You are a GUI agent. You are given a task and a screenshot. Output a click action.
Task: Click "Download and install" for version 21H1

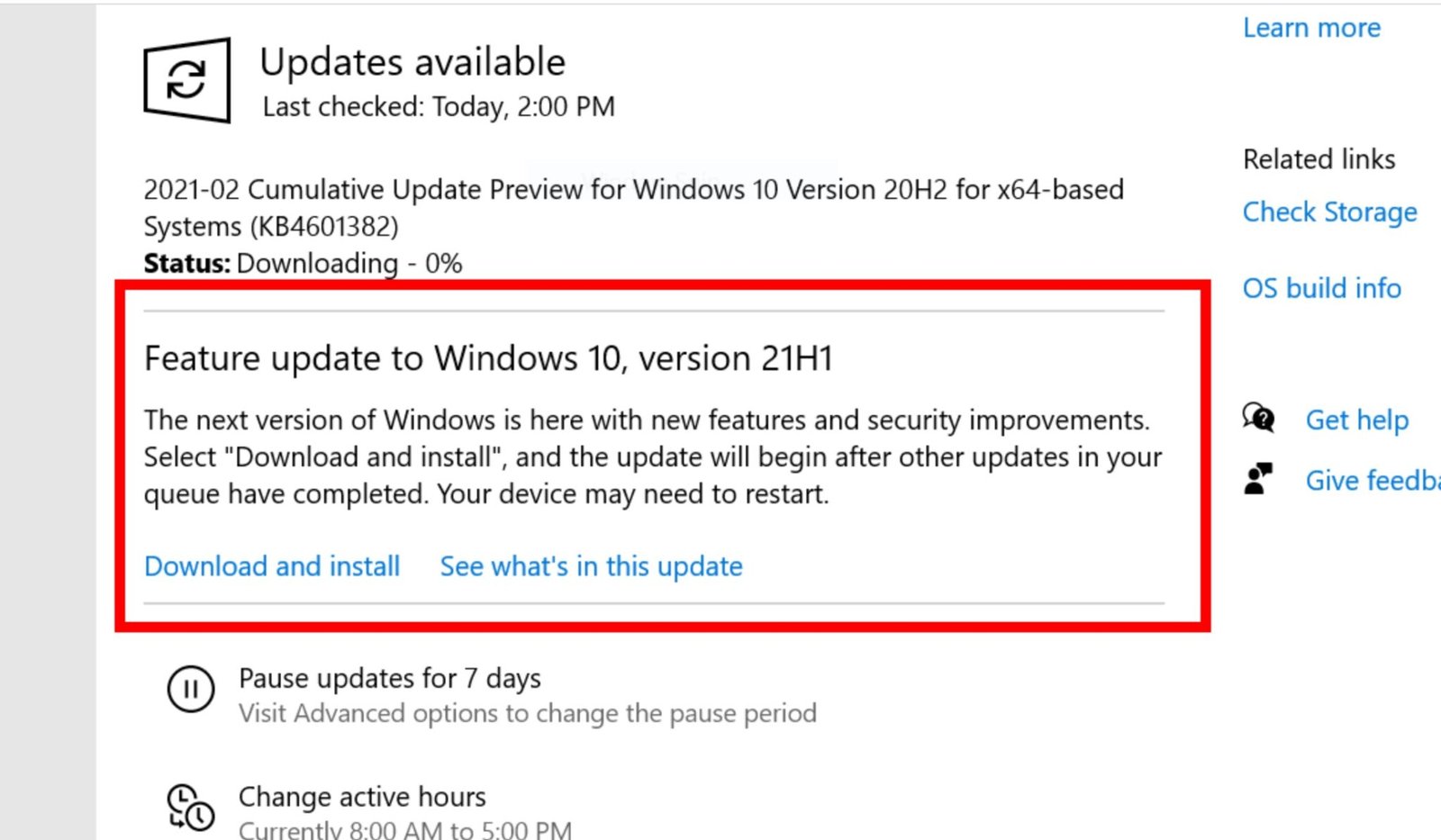[272, 566]
